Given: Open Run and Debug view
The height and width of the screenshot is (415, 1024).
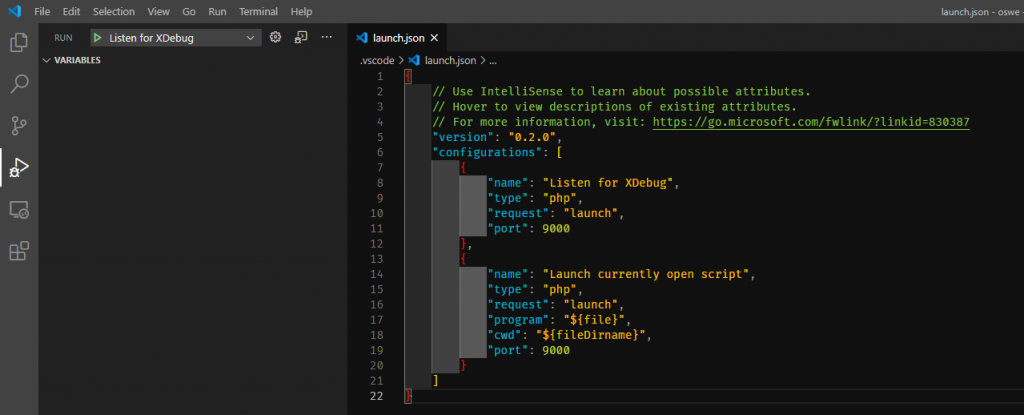Looking at the screenshot, I should [19, 168].
